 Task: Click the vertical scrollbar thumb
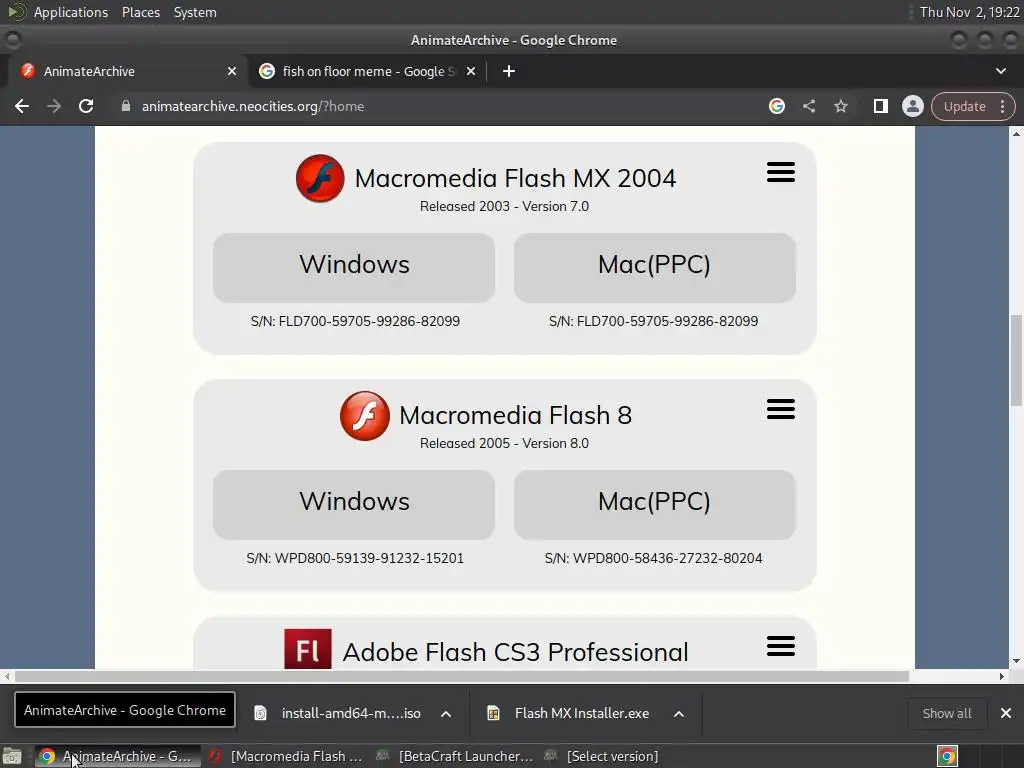click(x=1016, y=360)
